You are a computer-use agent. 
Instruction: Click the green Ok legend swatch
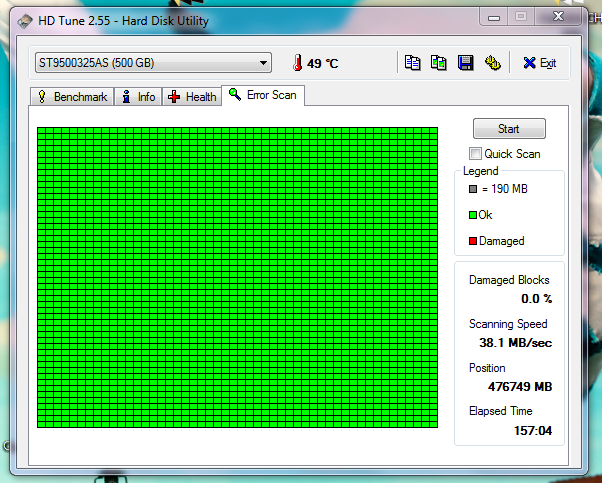coord(473,215)
